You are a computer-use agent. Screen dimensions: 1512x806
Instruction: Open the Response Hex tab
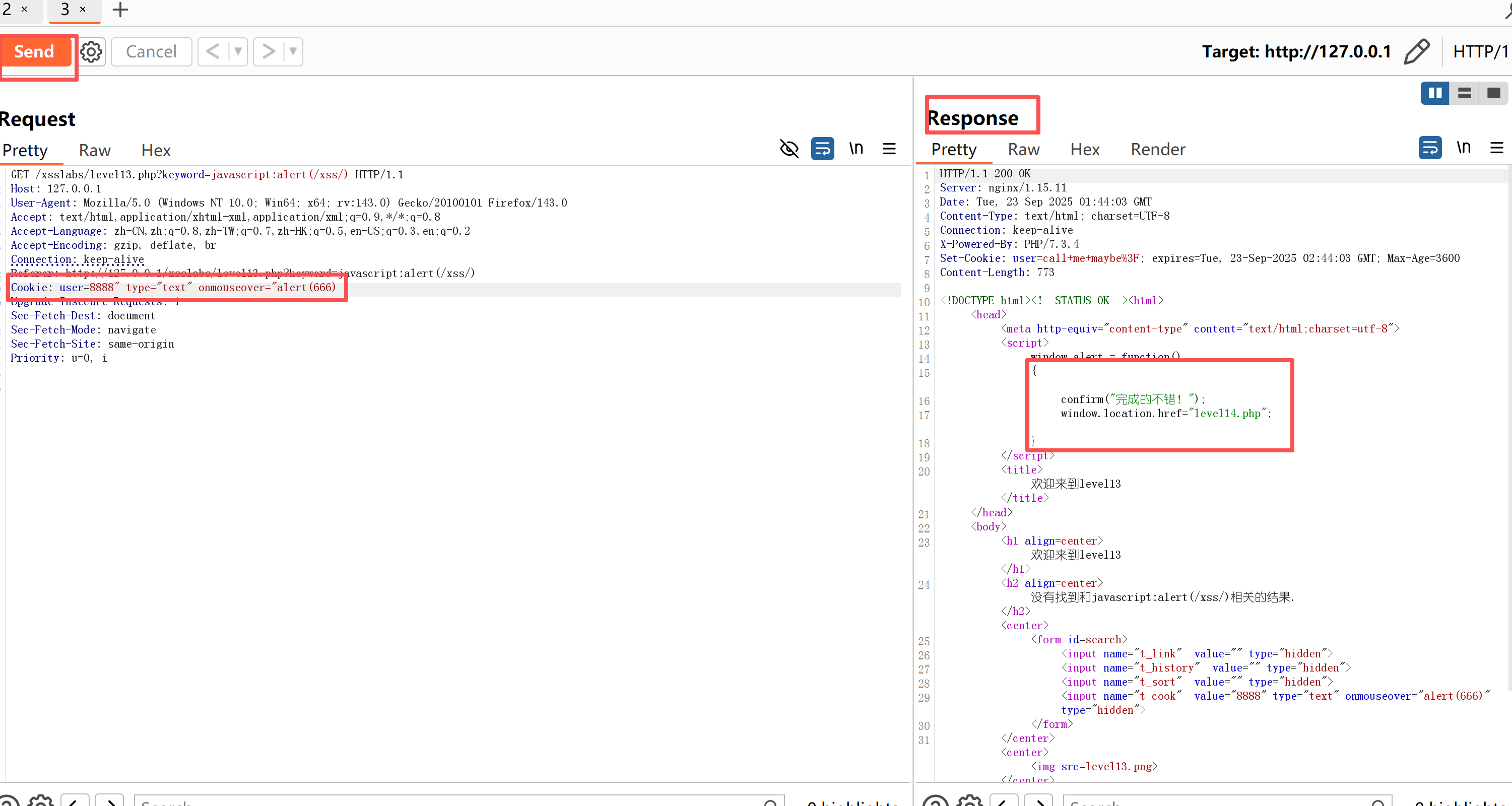pos(1085,149)
